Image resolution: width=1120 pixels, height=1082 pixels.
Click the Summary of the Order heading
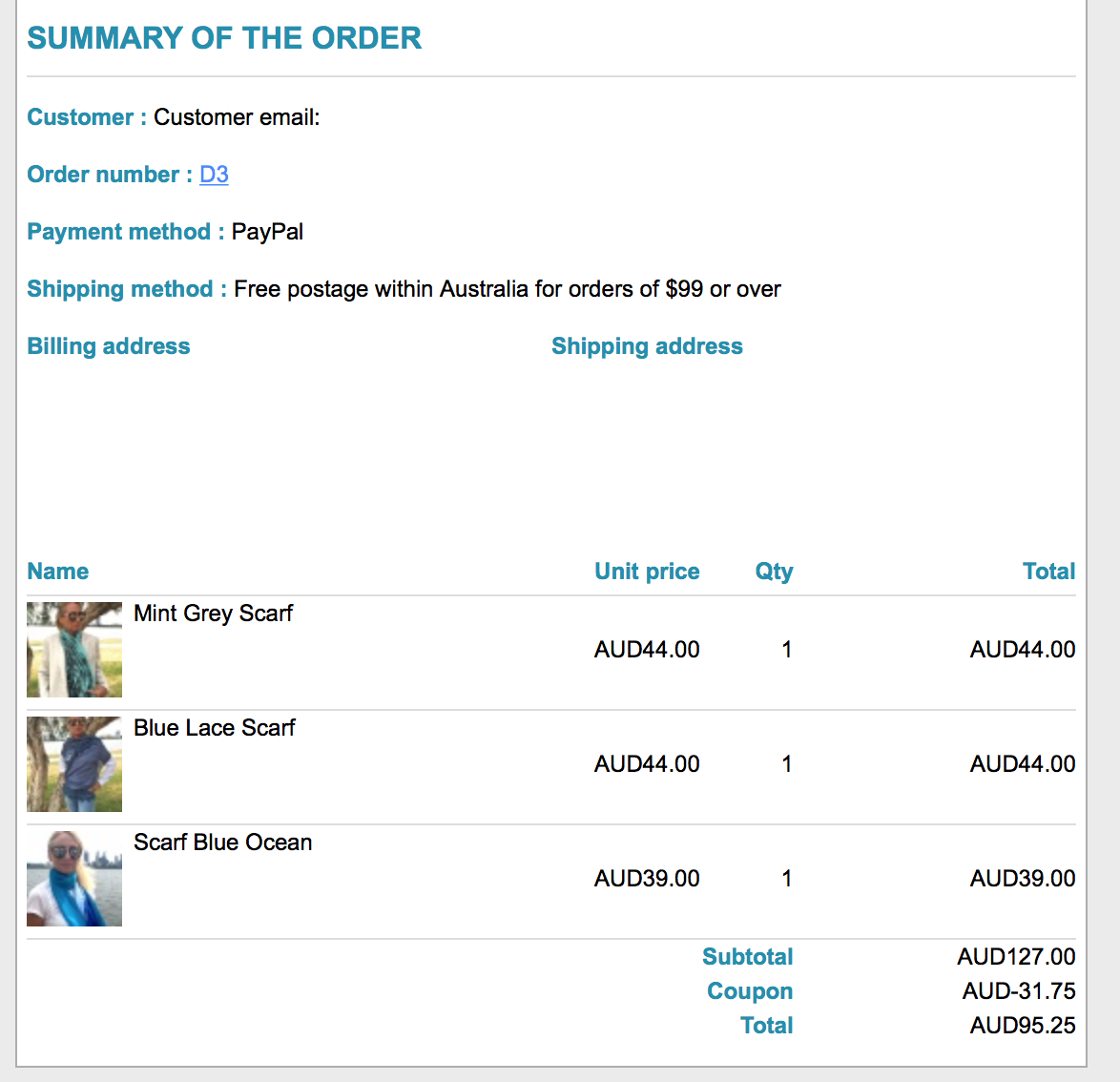tap(224, 38)
